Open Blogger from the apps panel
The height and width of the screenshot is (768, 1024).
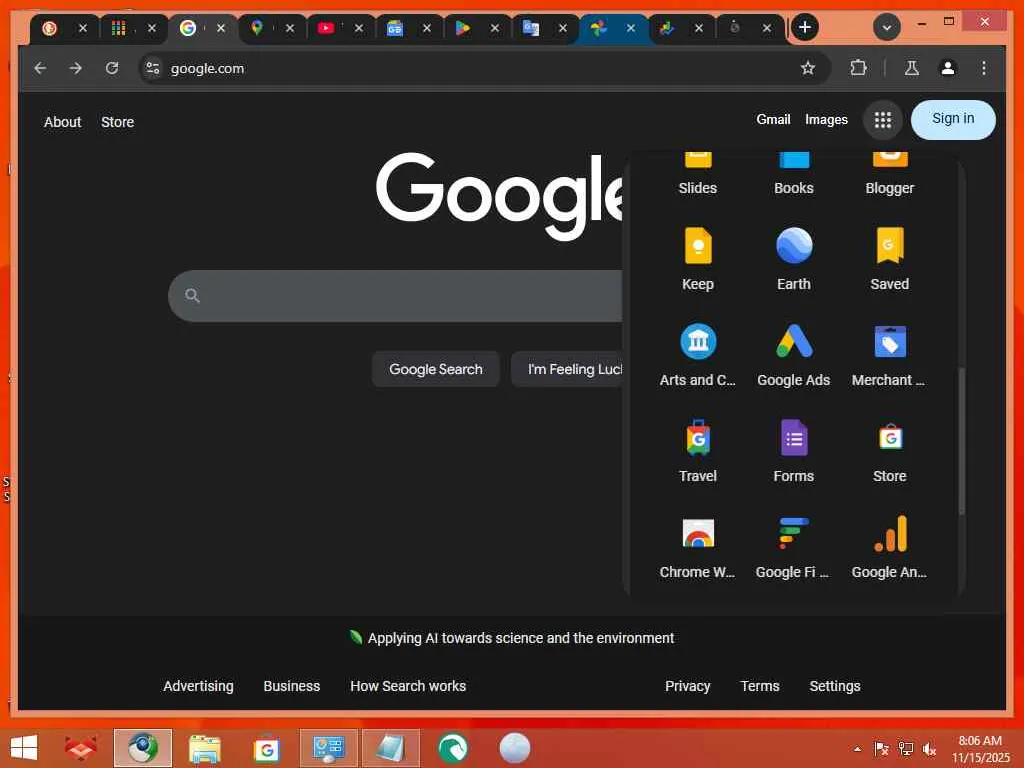click(x=889, y=174)
